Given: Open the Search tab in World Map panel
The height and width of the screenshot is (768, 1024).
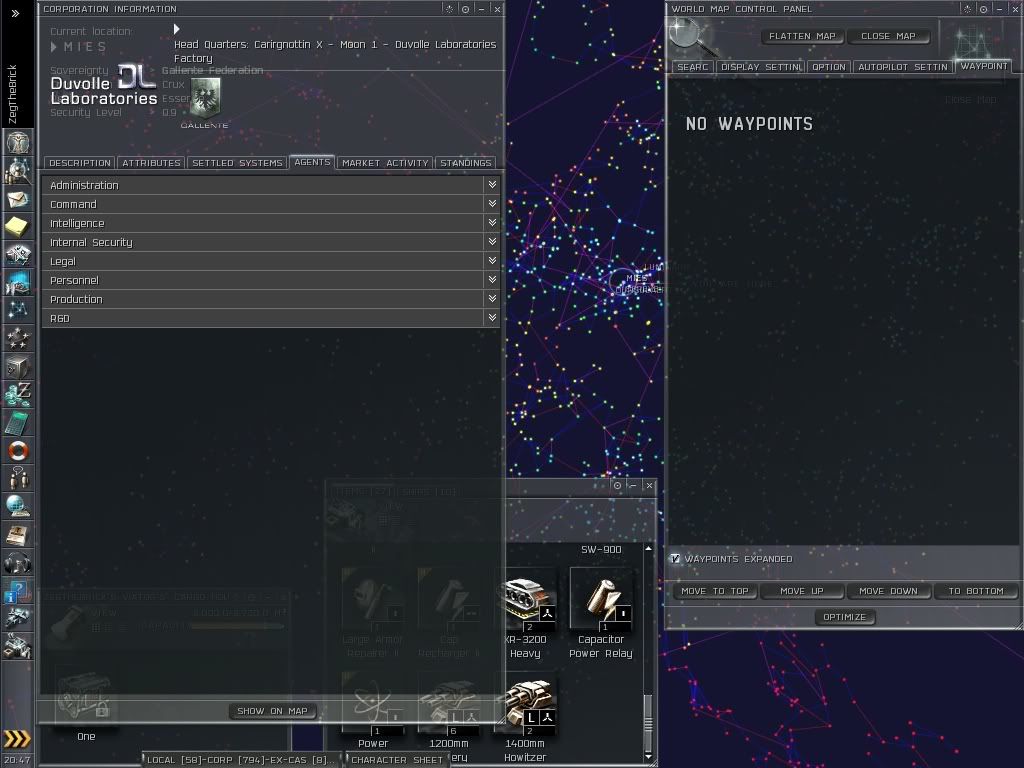Looking at the screenshot, I should pyautogui.click(x=693, y=67).
